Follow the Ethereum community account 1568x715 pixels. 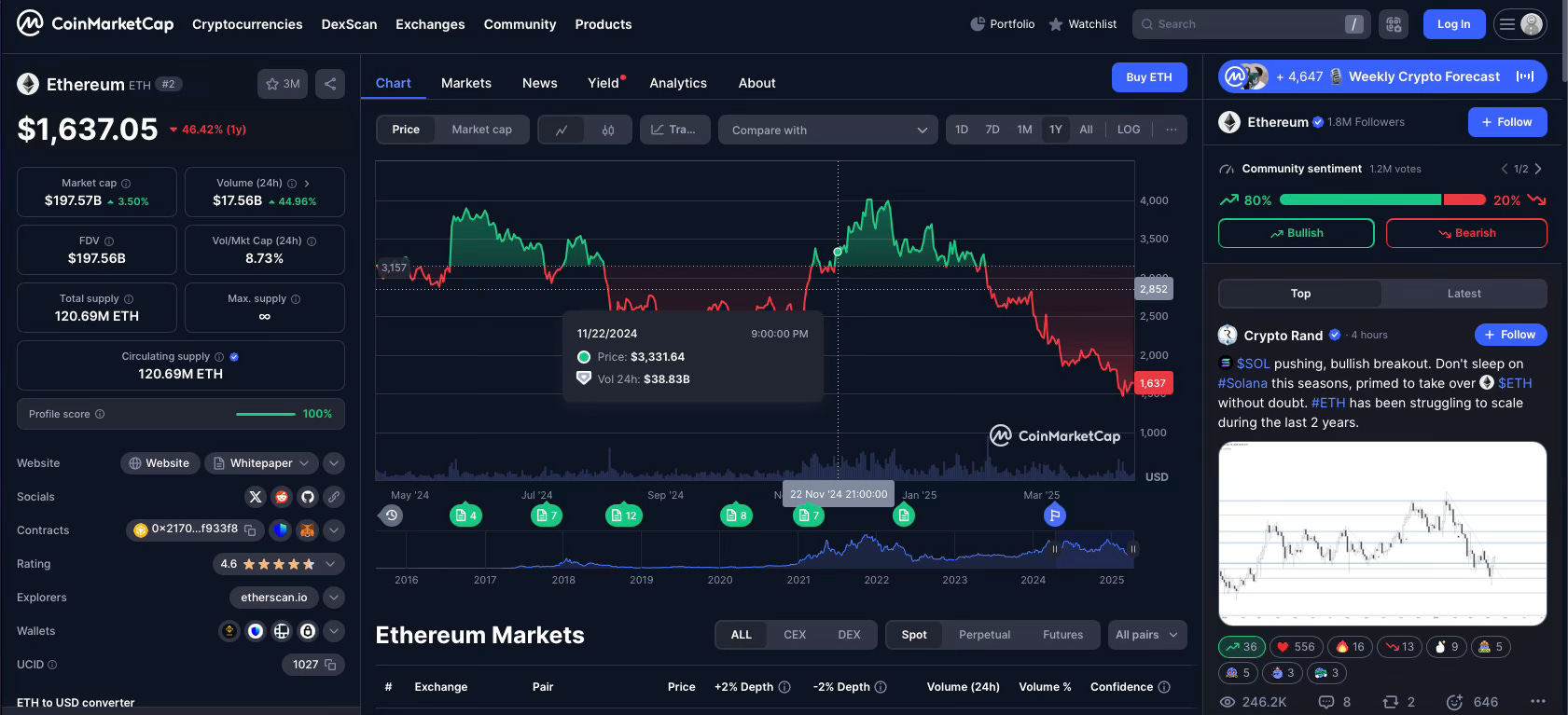1507,122
